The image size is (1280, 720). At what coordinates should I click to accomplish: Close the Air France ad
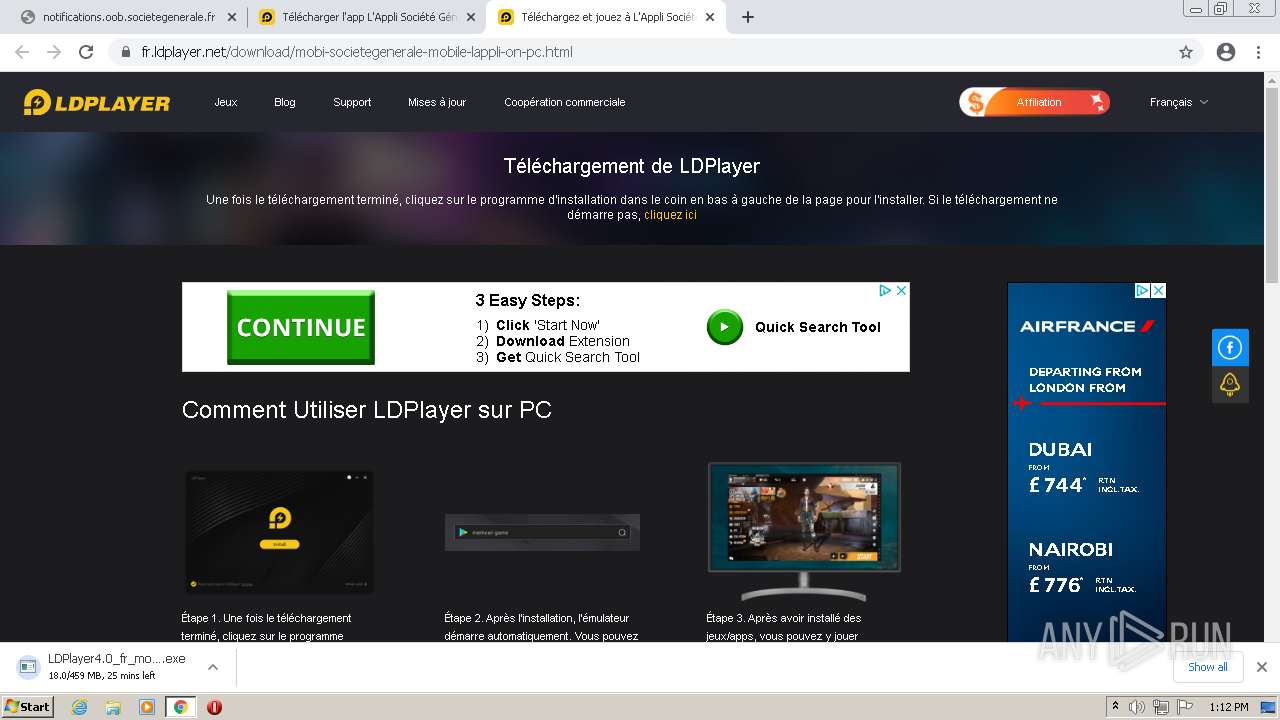point(1158,291)
